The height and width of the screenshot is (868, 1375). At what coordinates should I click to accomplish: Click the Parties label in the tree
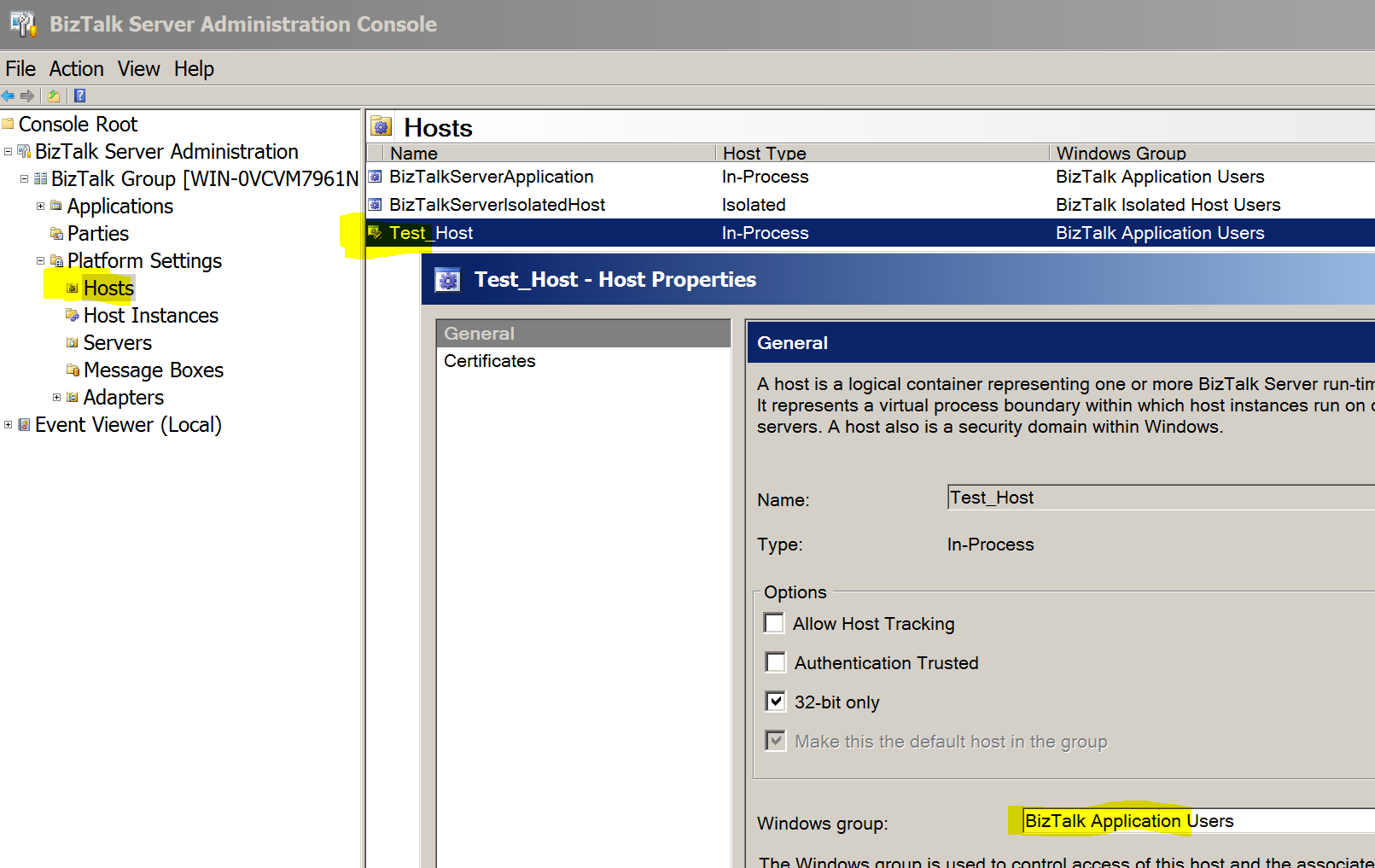98,233
